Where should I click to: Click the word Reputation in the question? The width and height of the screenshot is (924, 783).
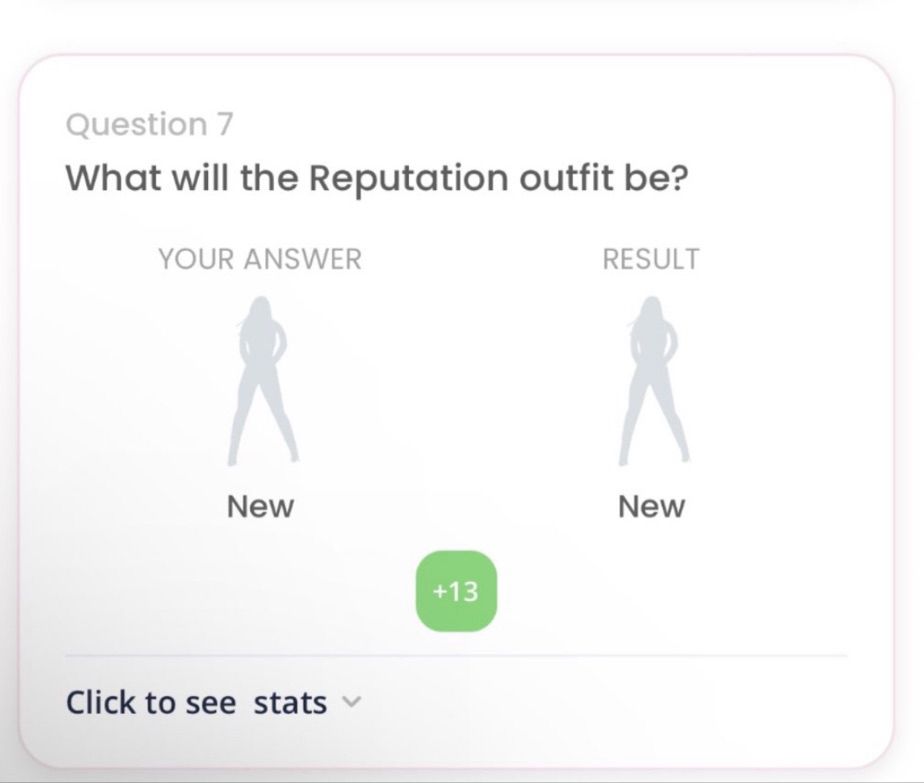408,178
